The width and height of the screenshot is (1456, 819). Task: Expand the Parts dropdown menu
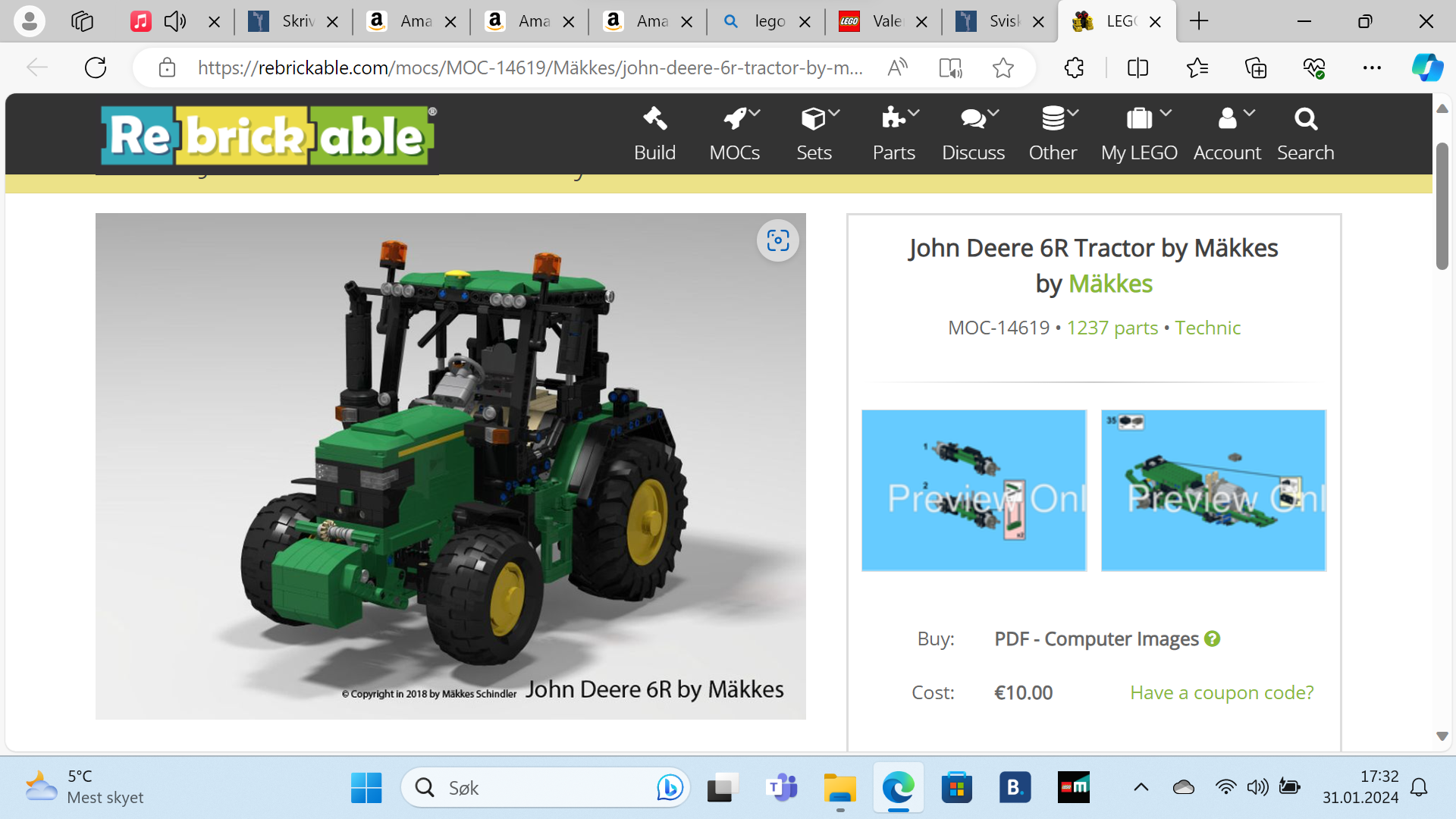pos(895,134)
